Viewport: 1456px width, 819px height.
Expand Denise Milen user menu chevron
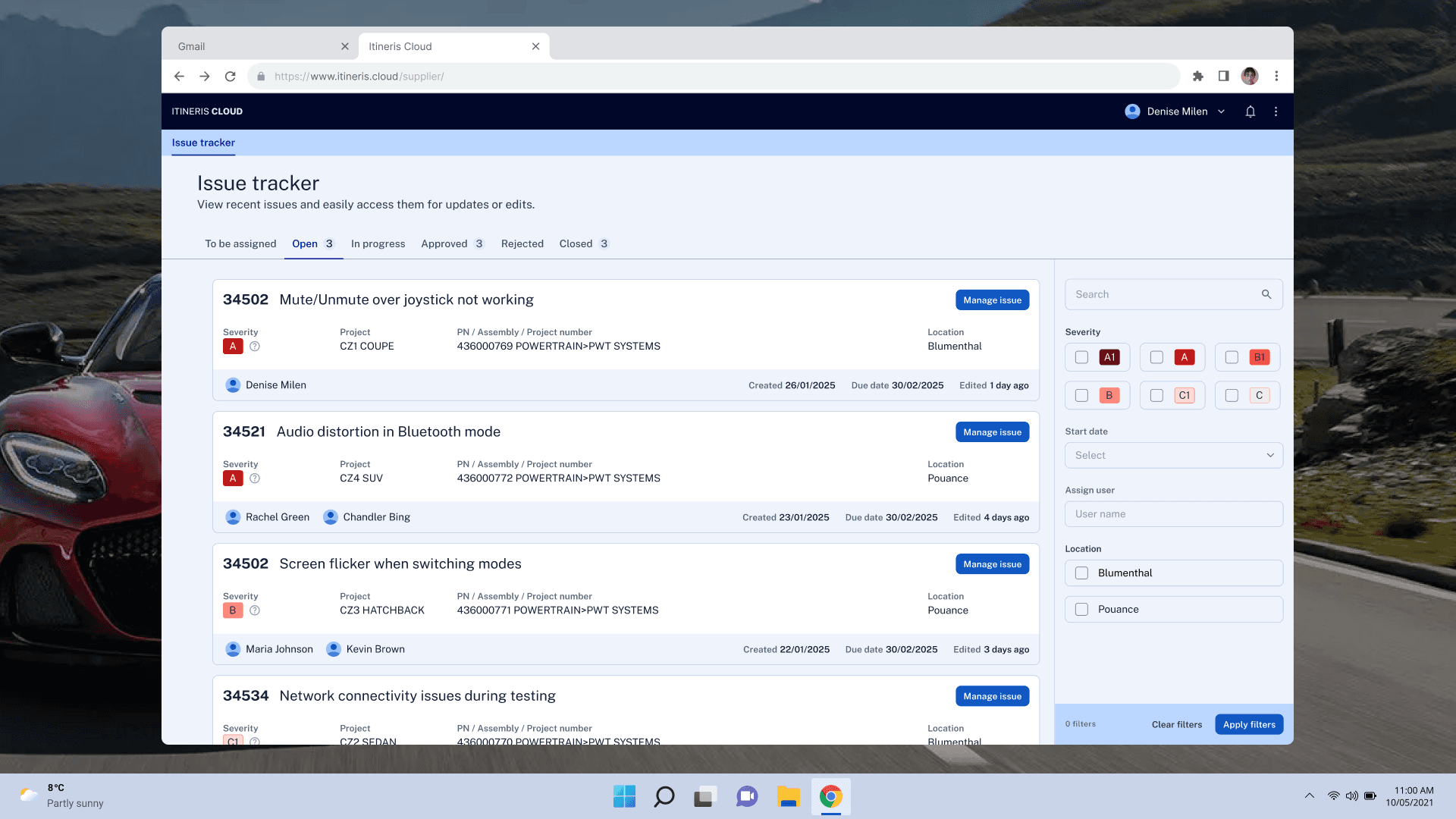click(1222, 111)
